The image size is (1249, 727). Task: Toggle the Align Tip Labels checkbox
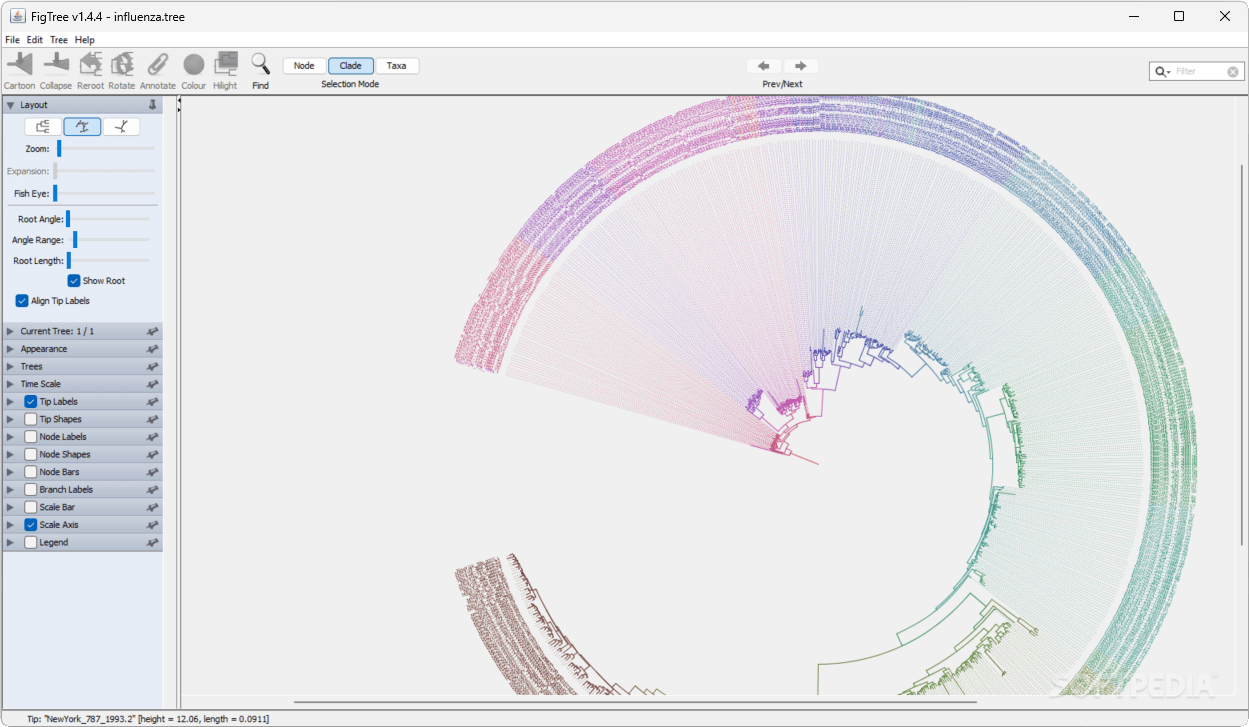(x=22, y=300)
